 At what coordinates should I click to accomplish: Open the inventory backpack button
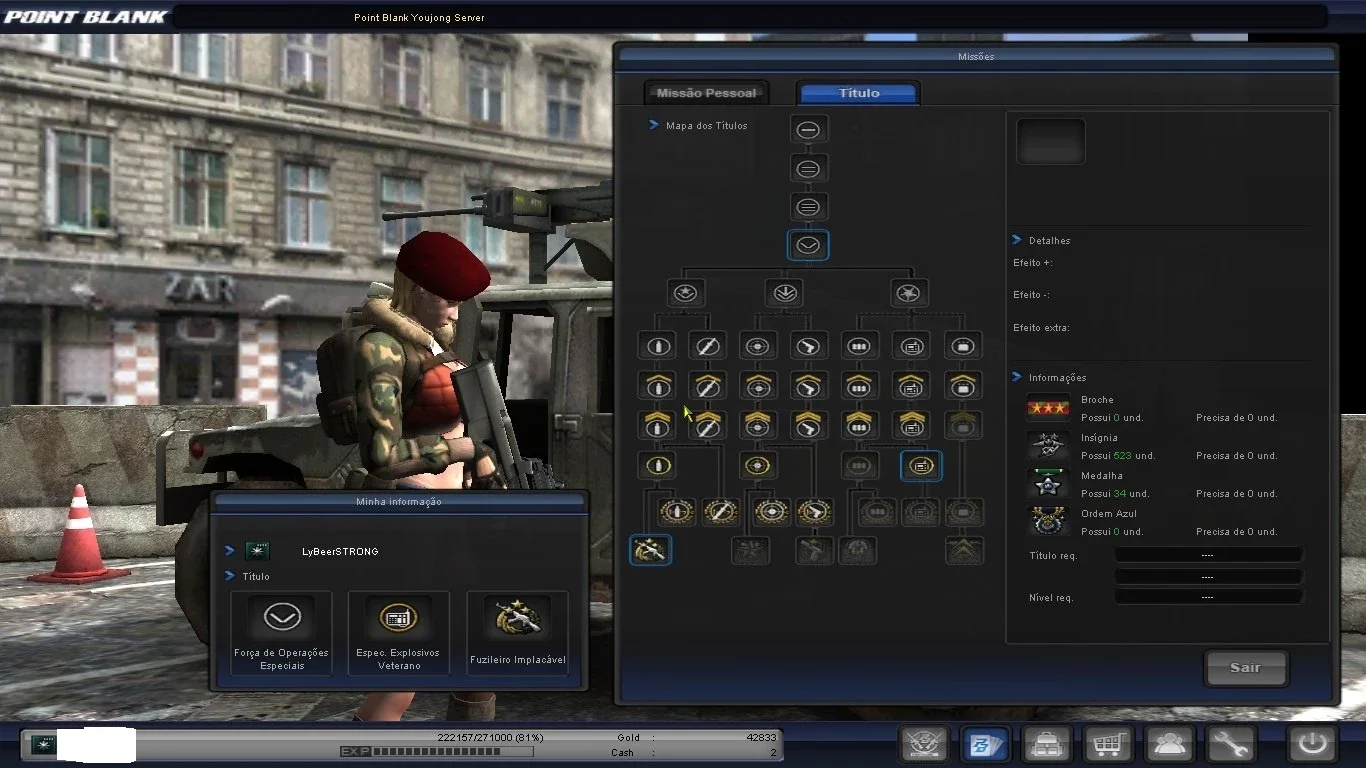pos(1047,744)
